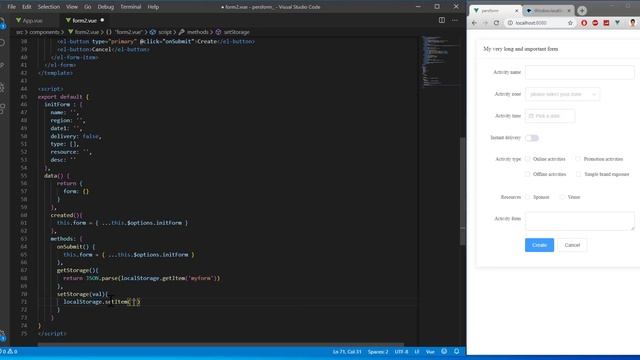Open the browser profile avatar

click(x=633, y=23)
